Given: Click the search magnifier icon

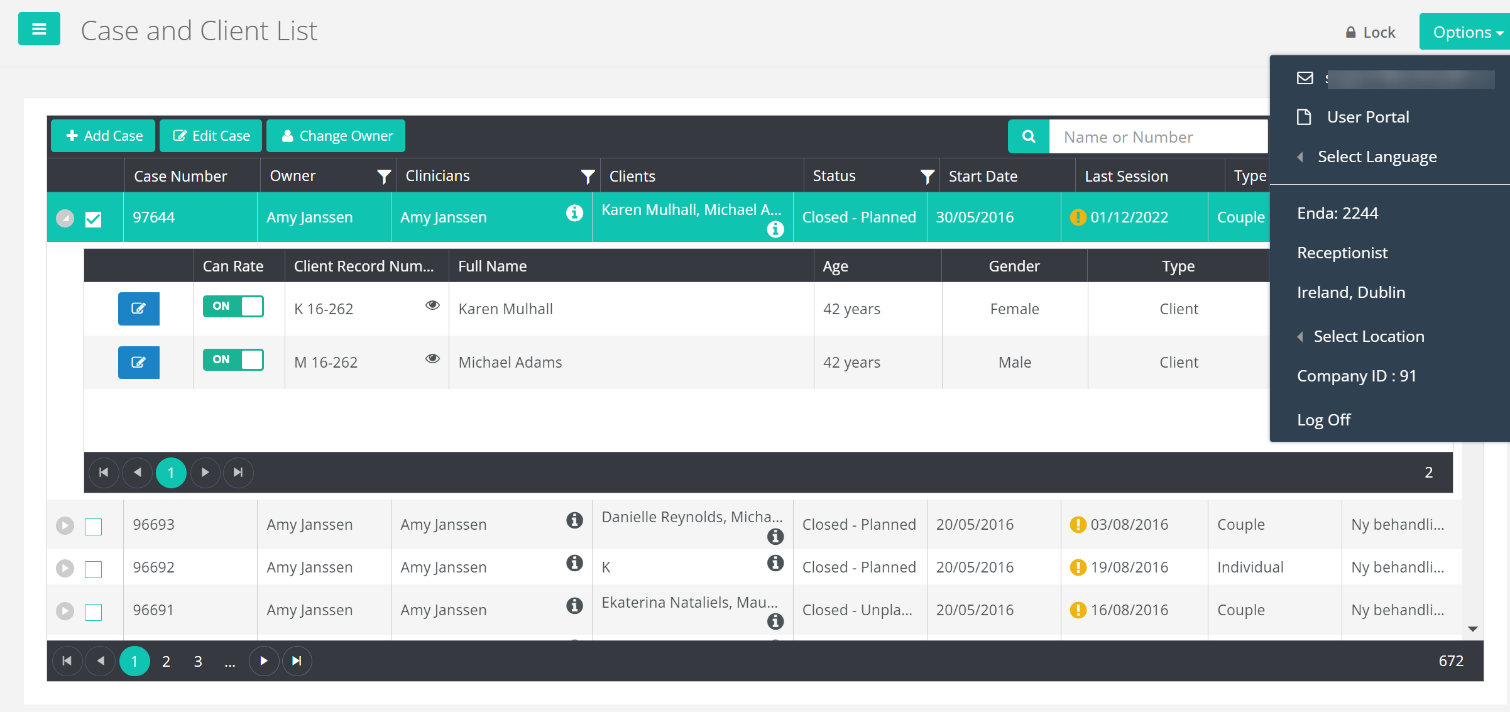Looking at the screenshot, I should point(1029,136).
